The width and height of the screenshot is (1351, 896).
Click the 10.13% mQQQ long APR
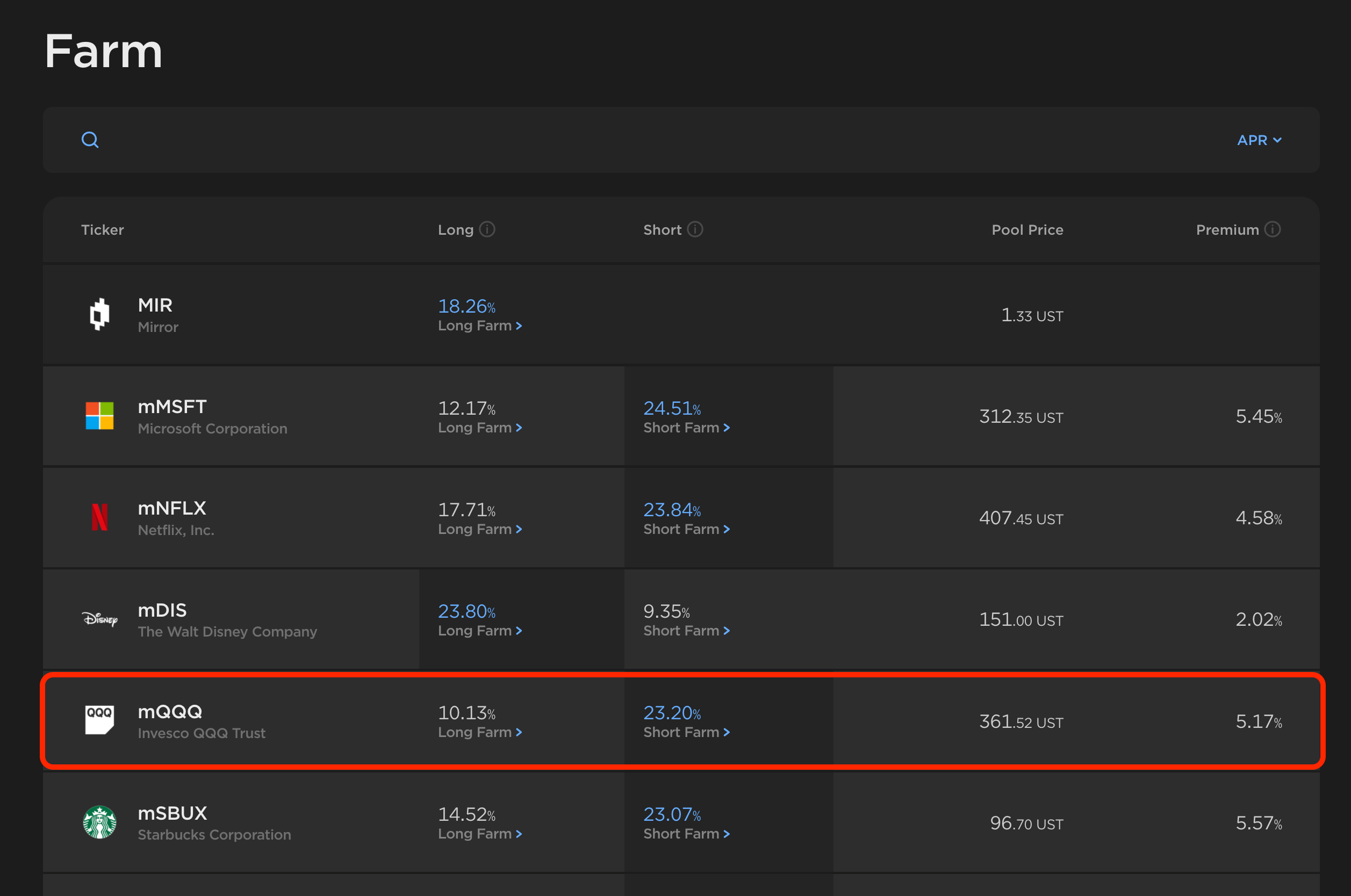coord(466,713)
